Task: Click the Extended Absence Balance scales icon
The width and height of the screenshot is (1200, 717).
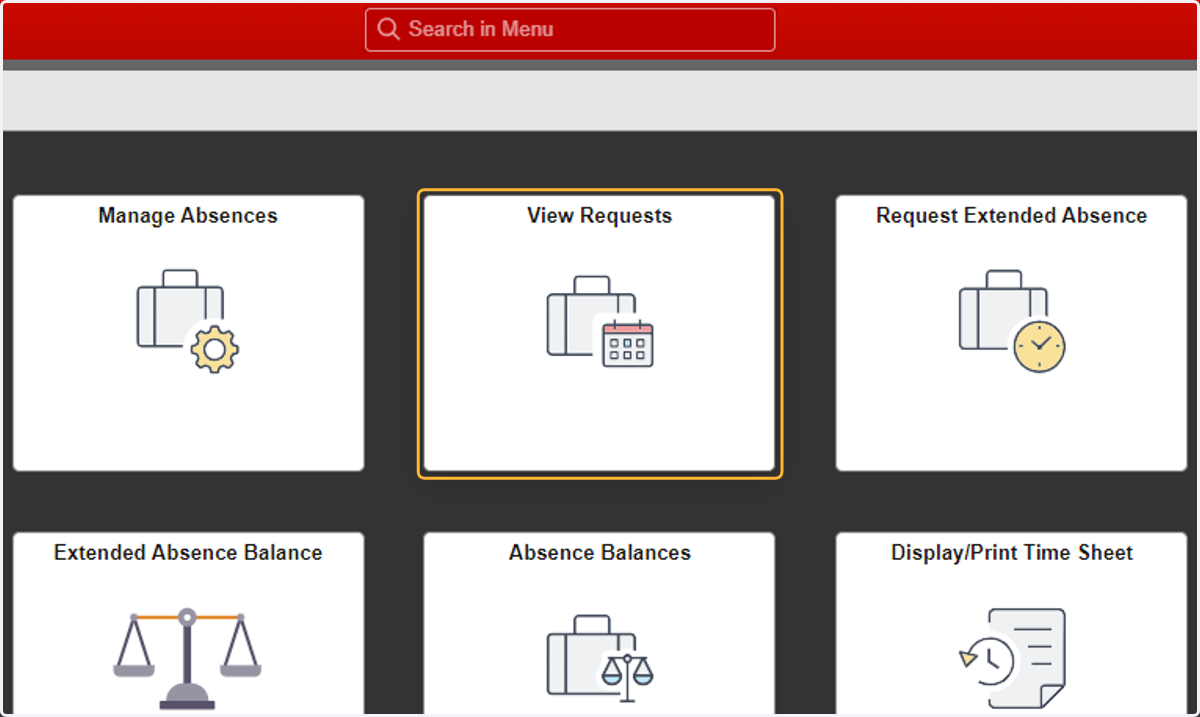Action: (187, 657)
